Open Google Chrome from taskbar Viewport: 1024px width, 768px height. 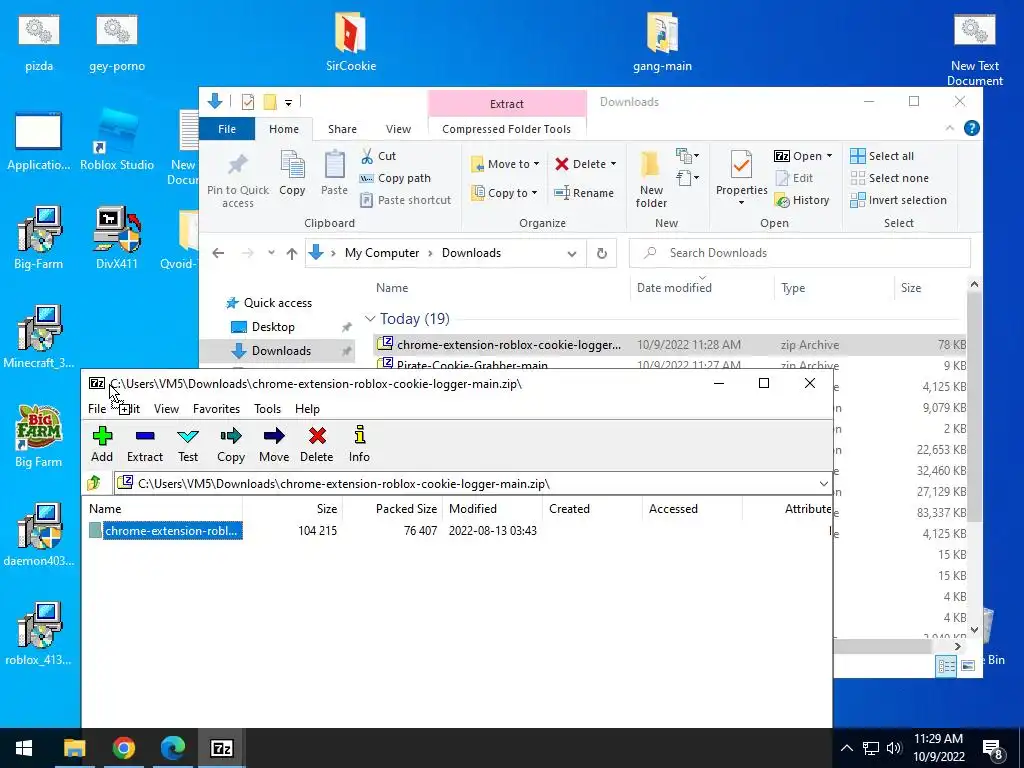pos(123,748)
